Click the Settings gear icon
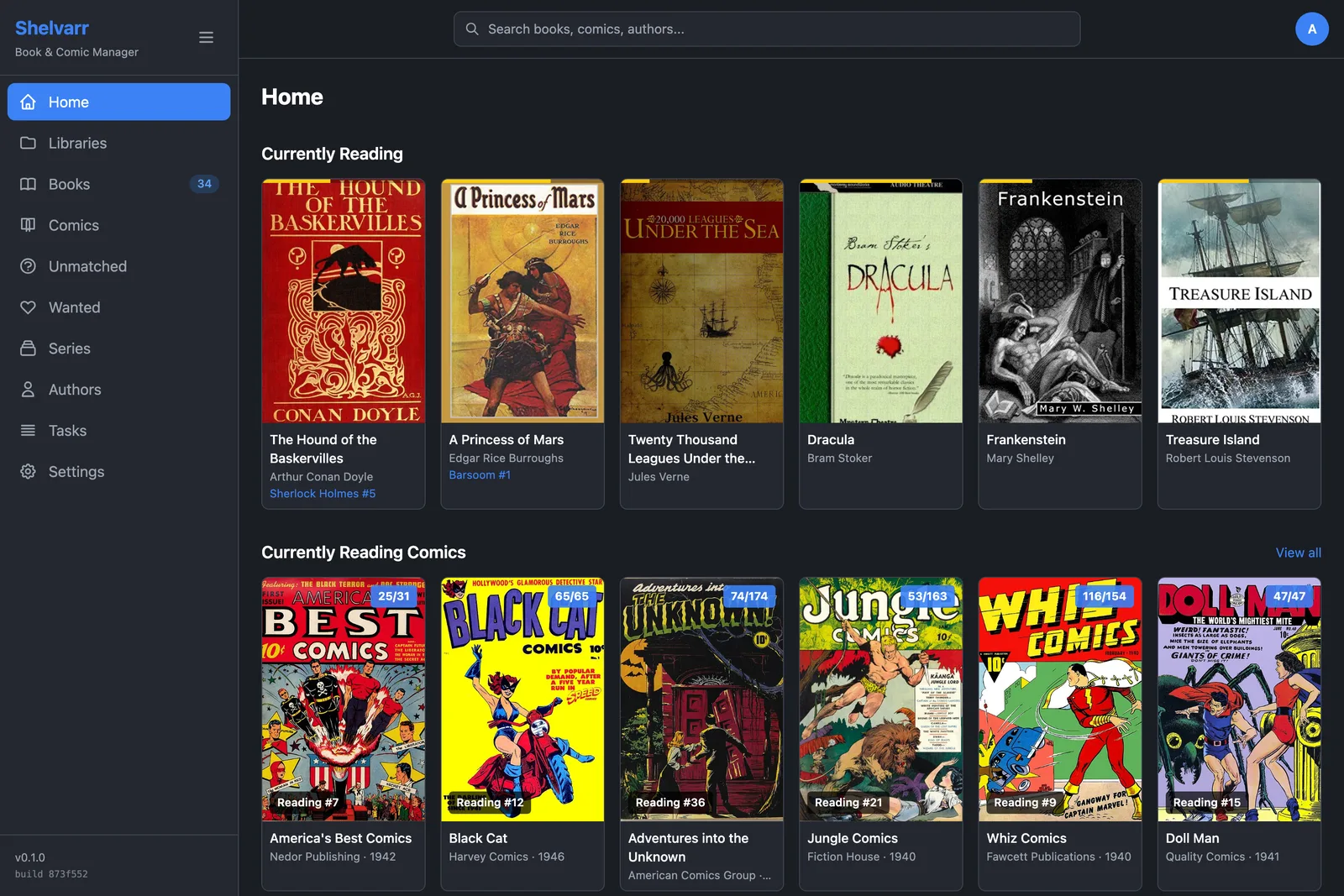This screenshot has width=1344, height=896. [x=28, y=472]
